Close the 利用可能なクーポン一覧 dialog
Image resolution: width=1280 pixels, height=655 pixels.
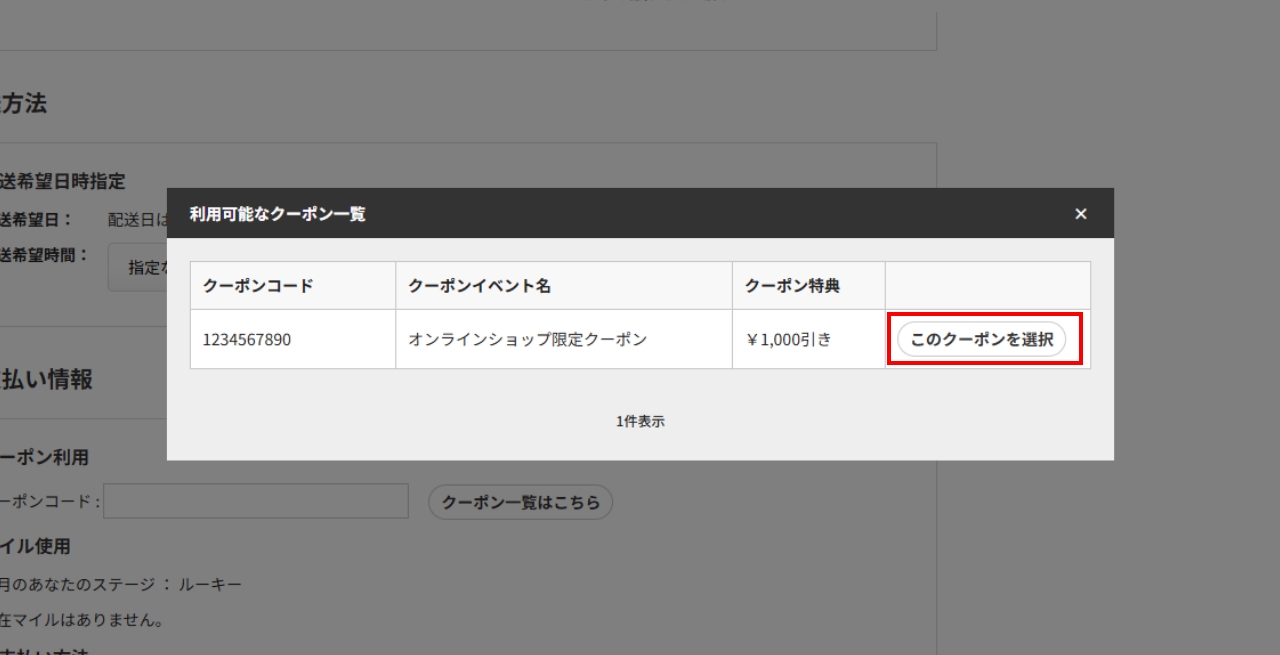[1080, 214]
